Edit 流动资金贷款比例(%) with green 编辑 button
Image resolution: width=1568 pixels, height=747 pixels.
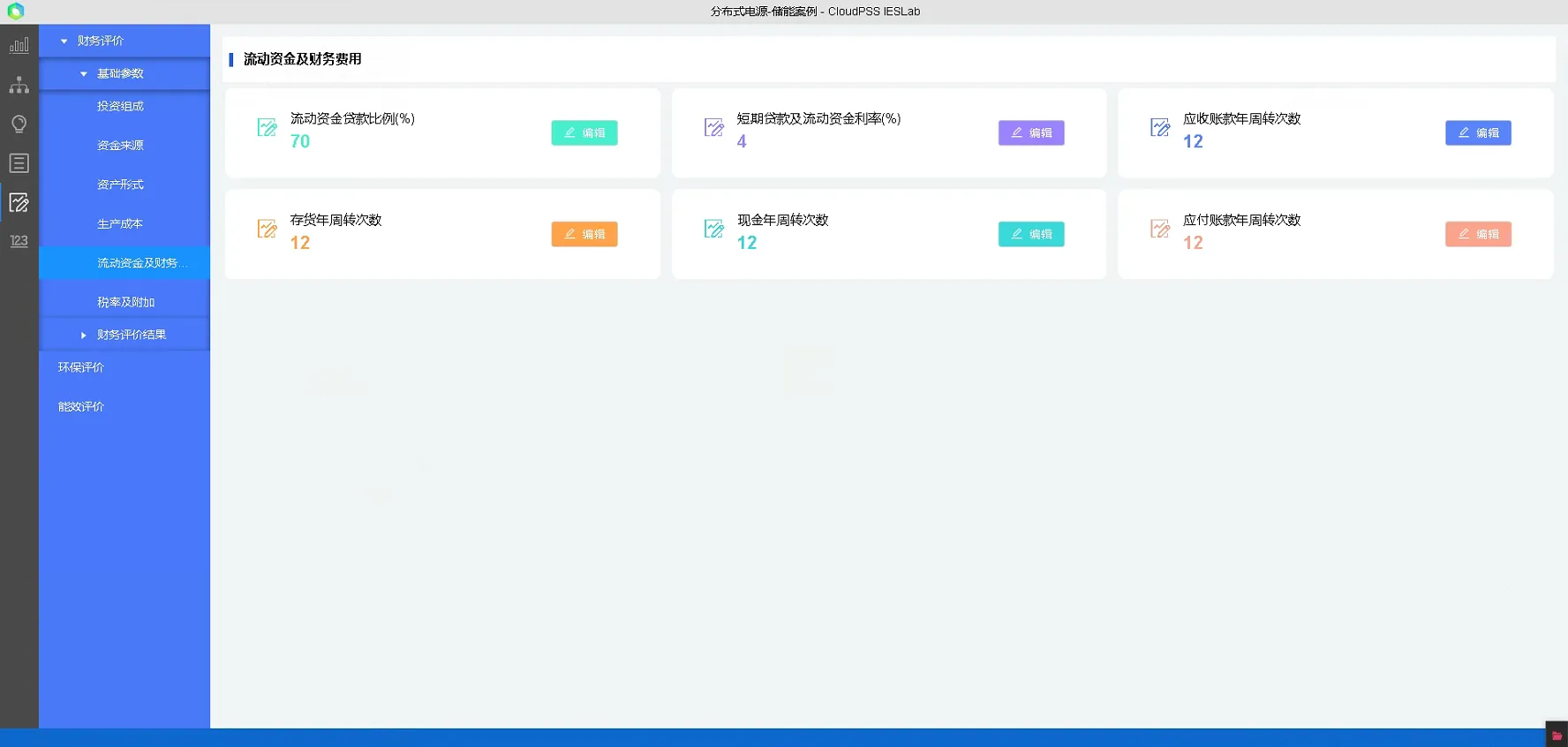[584, 132]
